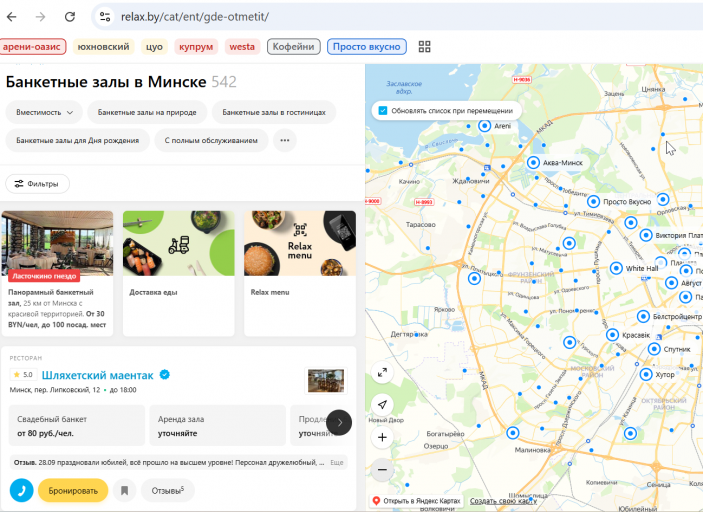The image size is (703, 512).
Task: Open Создать свою карту link
Action: click(x=503, y=501)
